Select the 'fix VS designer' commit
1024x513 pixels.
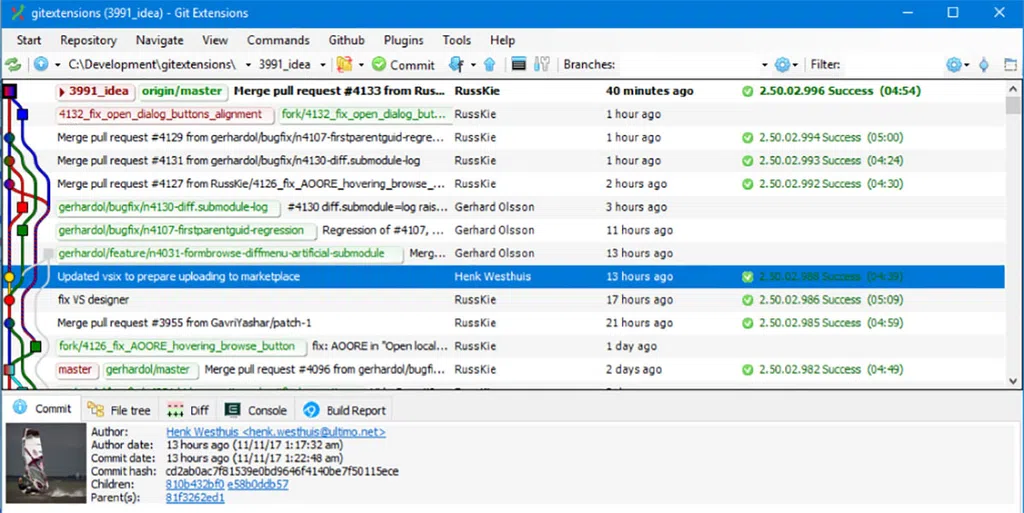[93, 300]
